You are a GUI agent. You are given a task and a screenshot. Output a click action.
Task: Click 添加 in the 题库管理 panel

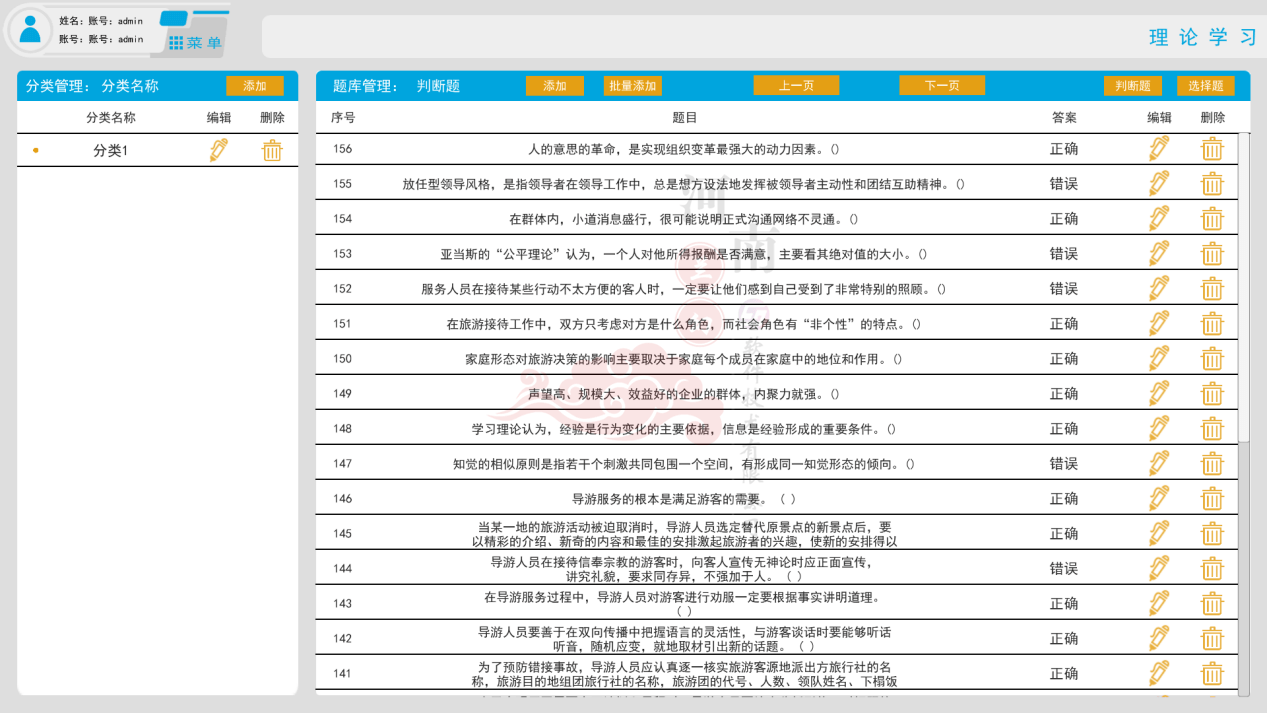pyautogui.click(x=554, y=85)
